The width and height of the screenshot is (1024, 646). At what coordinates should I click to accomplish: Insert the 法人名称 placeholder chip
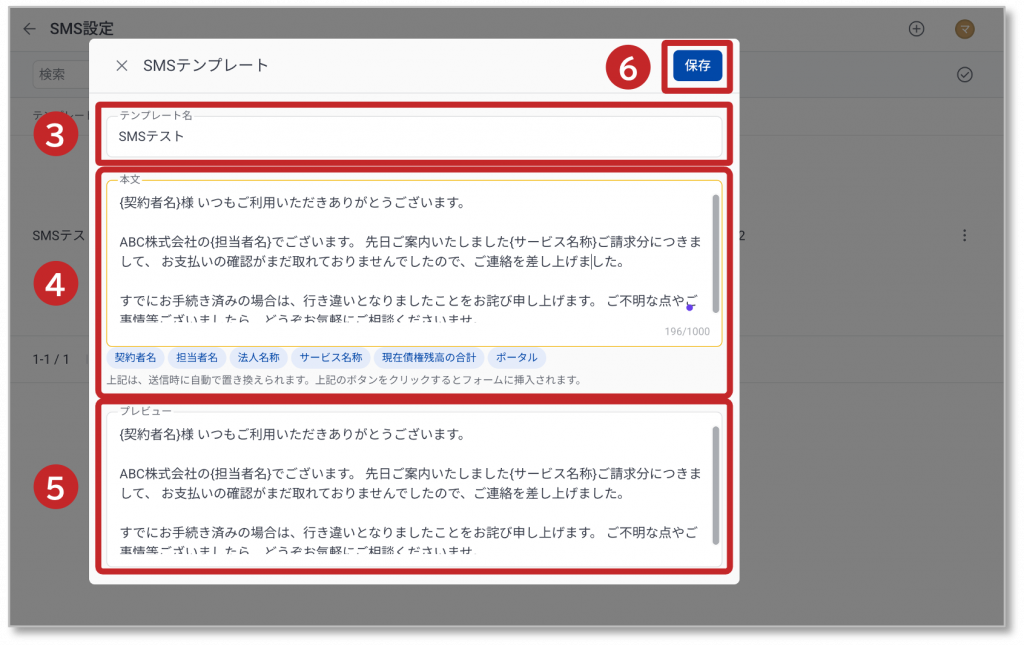pyautogui.click(x=258, y=357)
